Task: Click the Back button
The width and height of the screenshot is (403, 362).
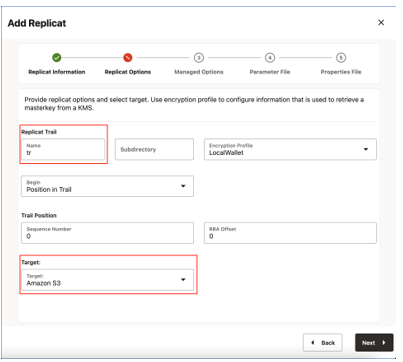Action: [x=322, y=343]
